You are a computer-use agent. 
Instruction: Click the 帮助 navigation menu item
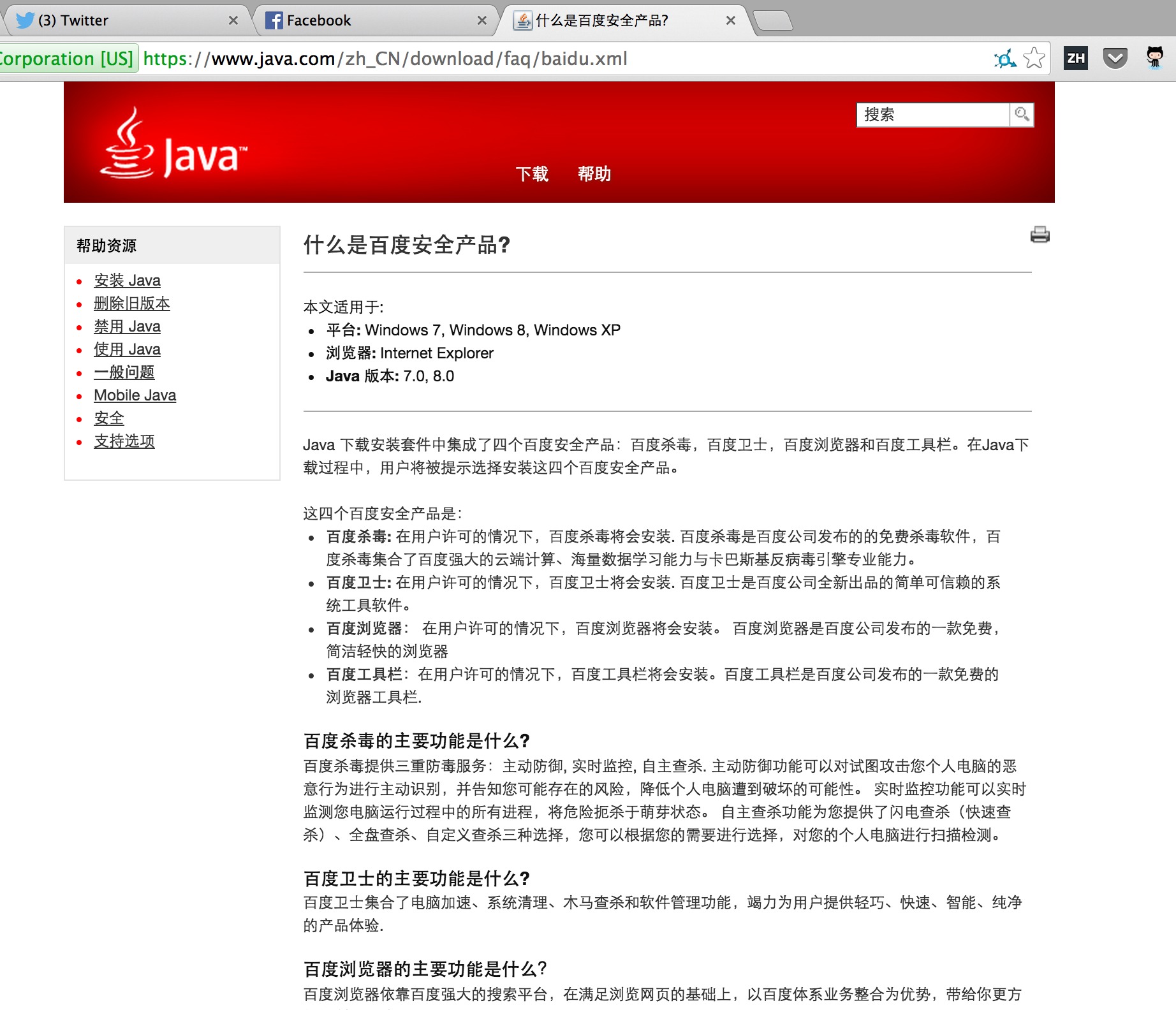pos(594,173)
